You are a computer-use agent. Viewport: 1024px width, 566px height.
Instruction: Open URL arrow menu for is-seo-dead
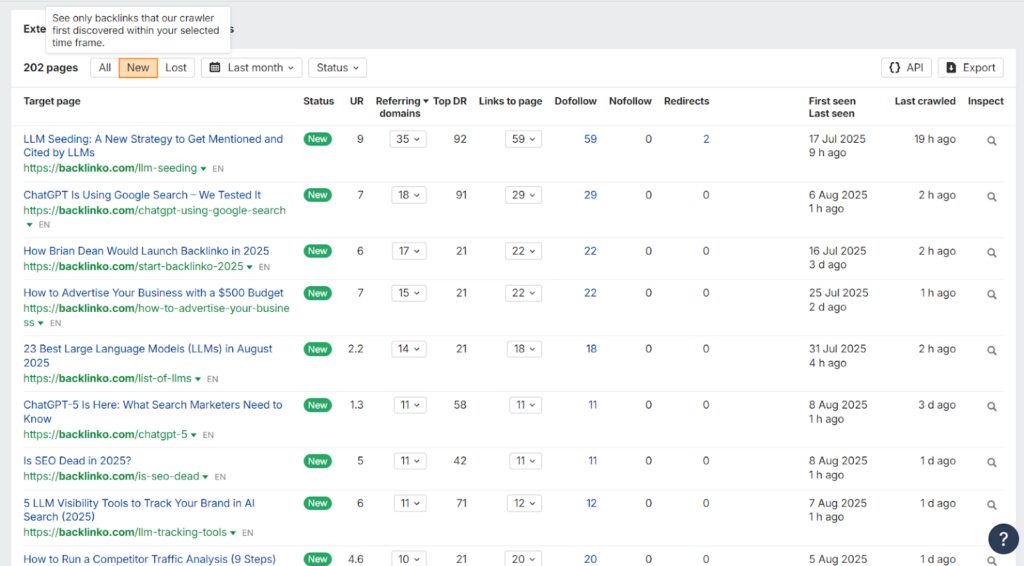205,477
